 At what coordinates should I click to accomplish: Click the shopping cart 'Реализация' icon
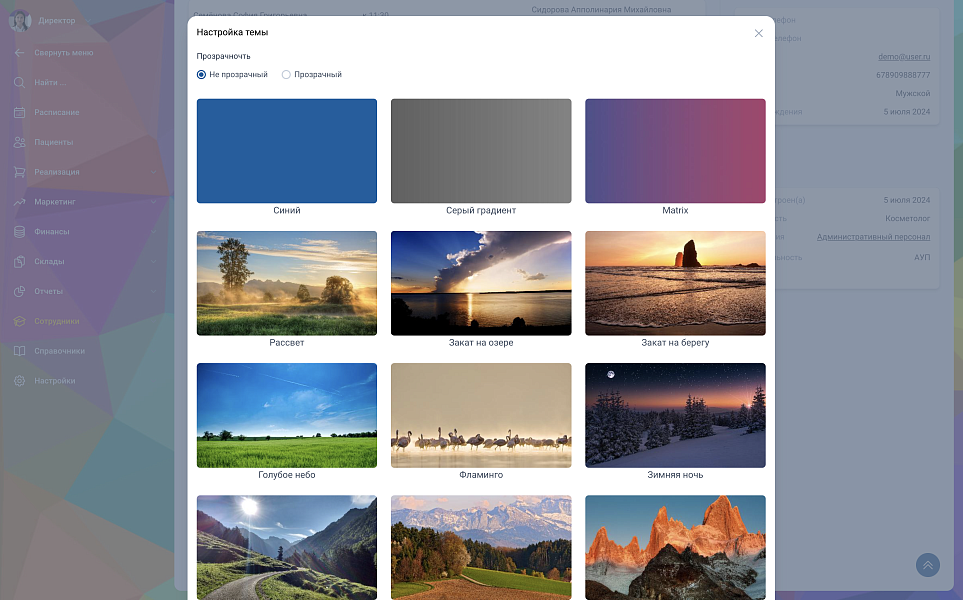pyautogui.click(x=19, y=172)
